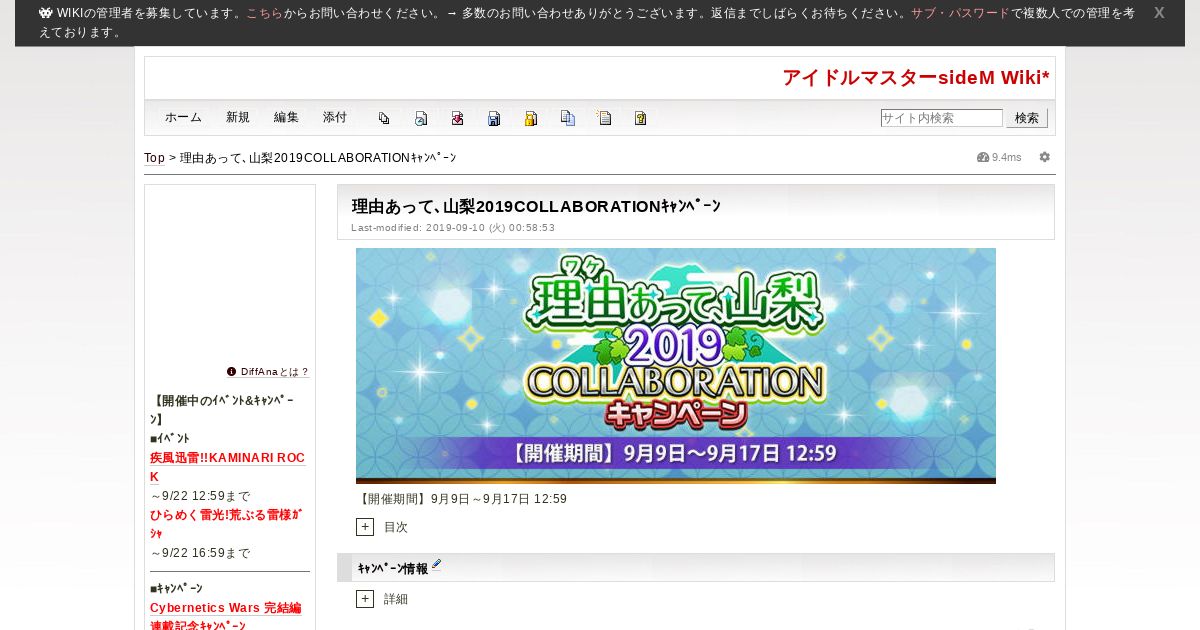Click the Last-modified 2019-09-10 timestamp

[x=453, y=228]
